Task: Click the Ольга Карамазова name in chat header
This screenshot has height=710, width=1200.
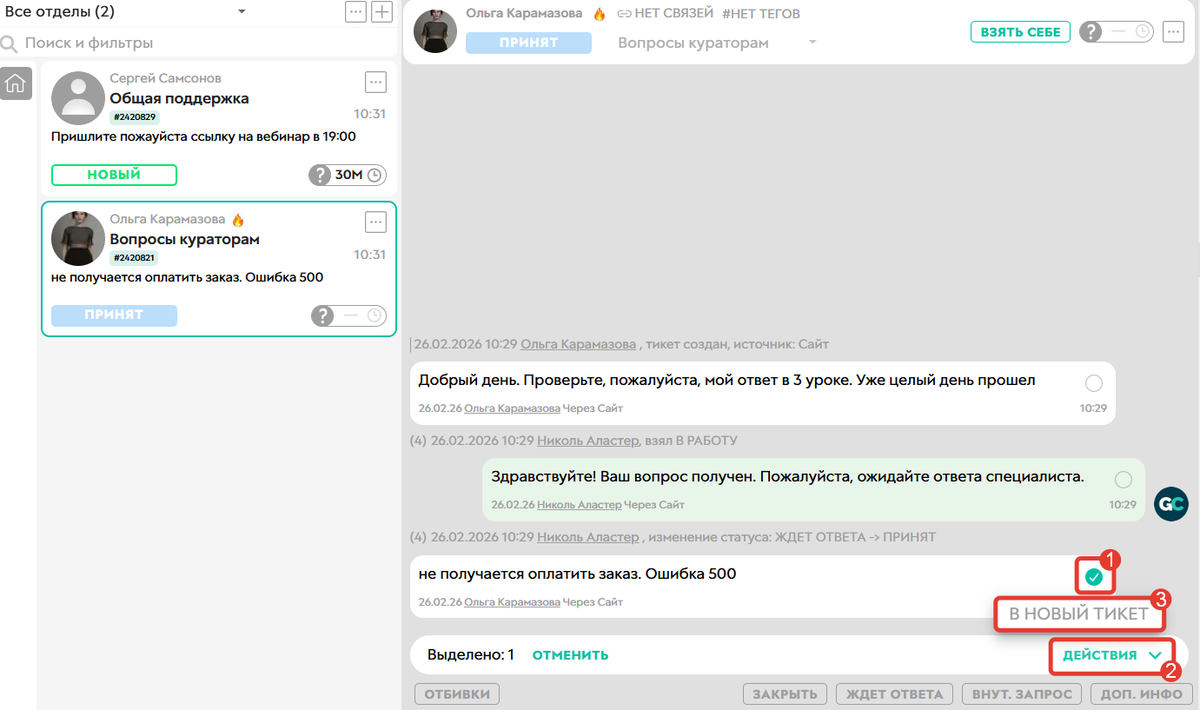Action: [524, 14]
